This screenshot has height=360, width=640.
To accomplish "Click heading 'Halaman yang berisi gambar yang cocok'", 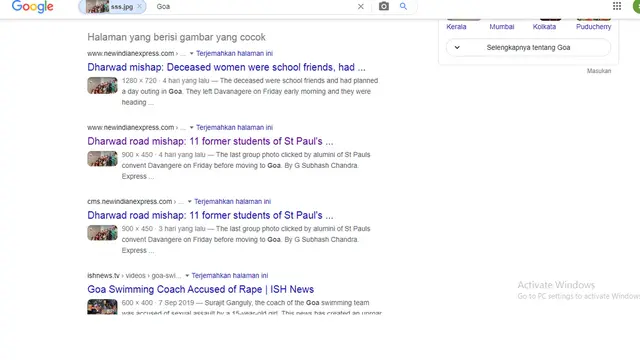I will tap(176, 37).
